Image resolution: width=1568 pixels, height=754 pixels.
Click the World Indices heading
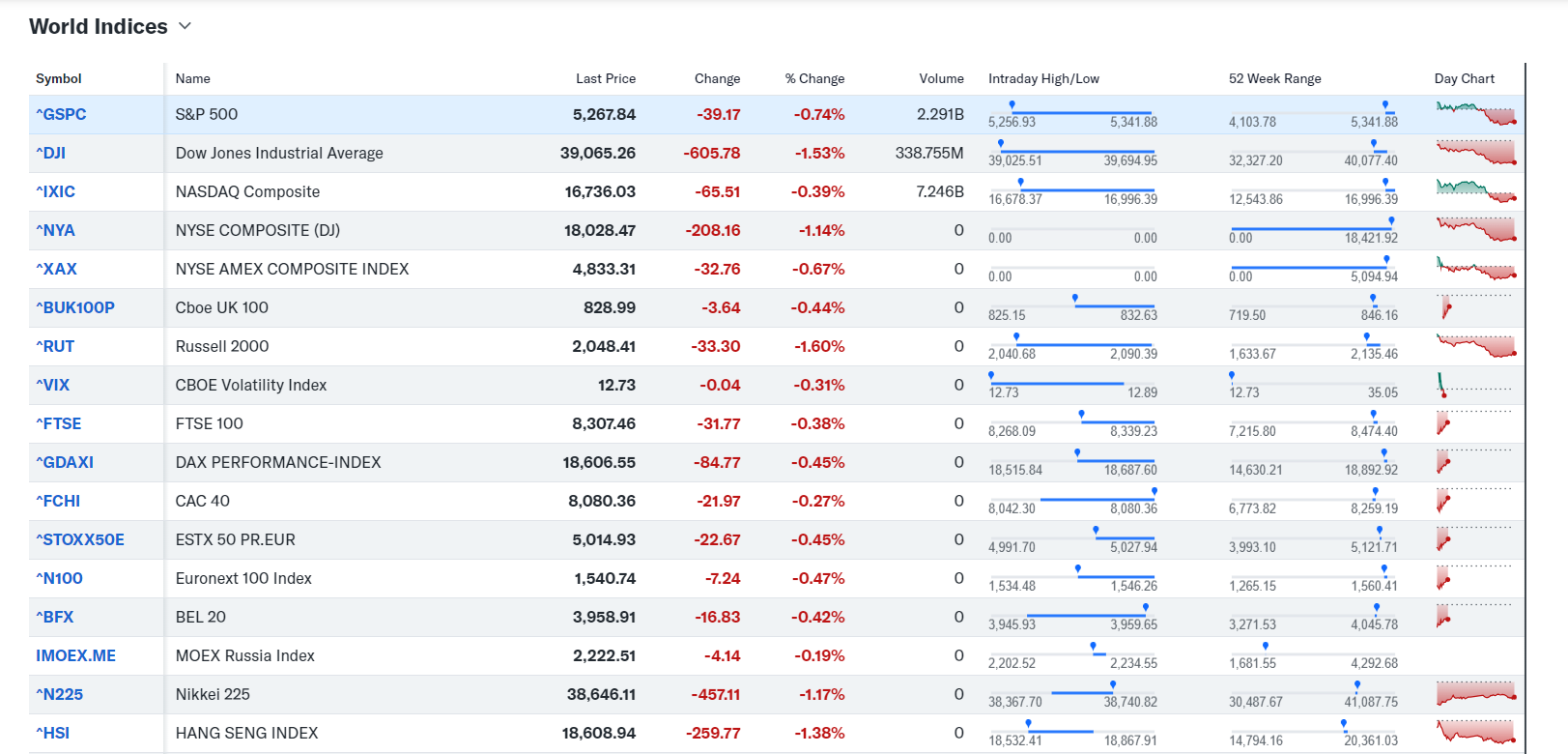point(99,26)
